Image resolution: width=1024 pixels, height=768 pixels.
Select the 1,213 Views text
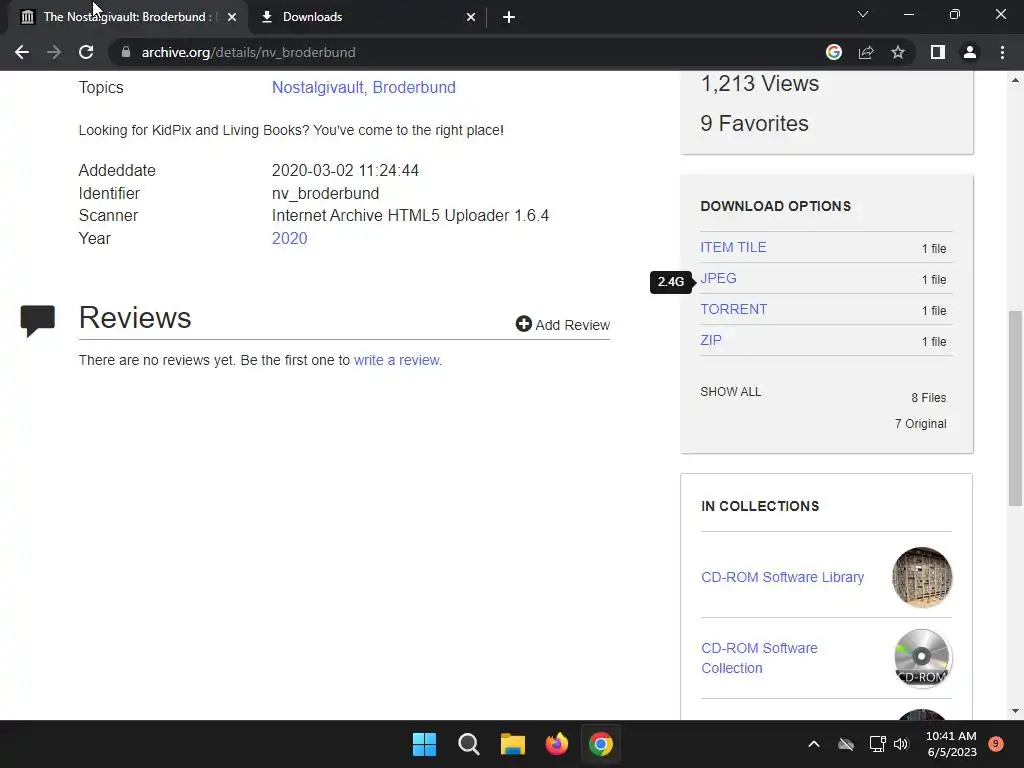click(760, 84)
